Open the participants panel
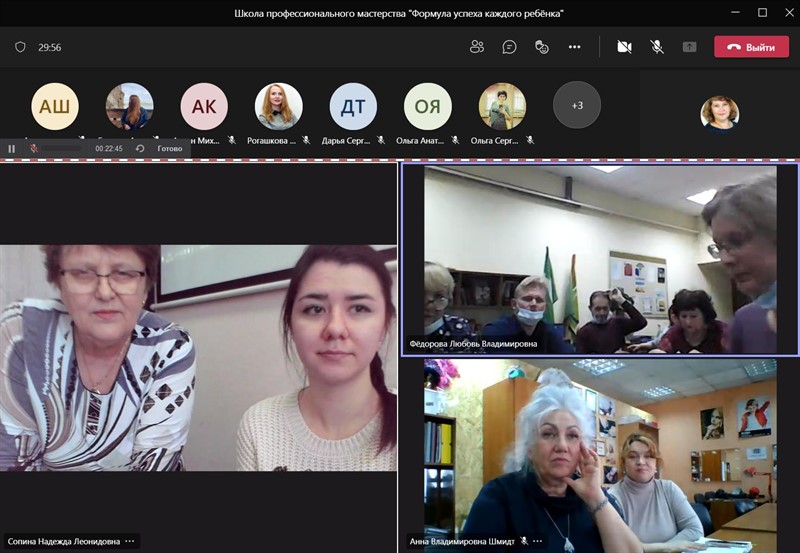 [477, 47]
